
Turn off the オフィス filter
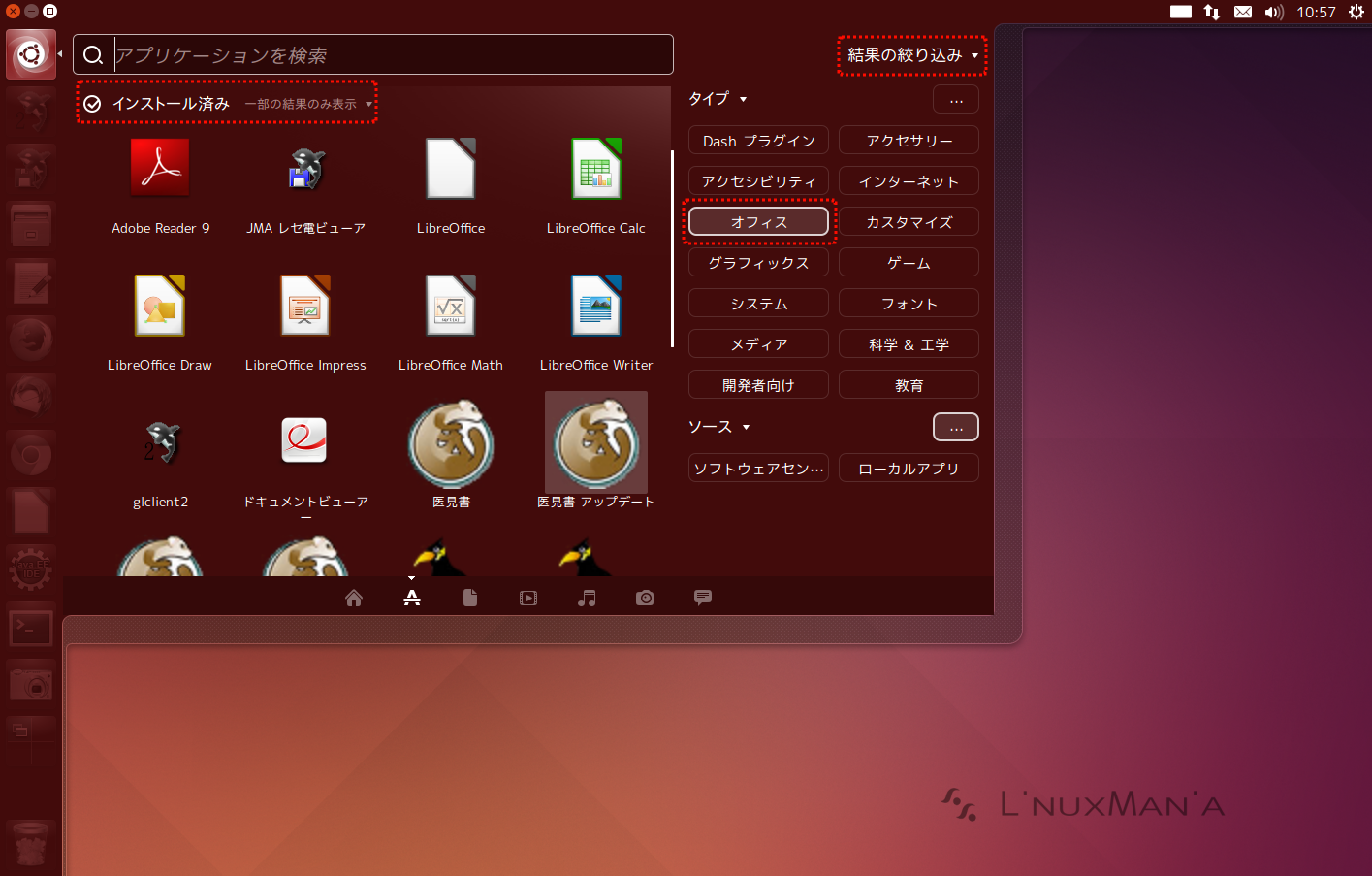click(x=758, y=222)
